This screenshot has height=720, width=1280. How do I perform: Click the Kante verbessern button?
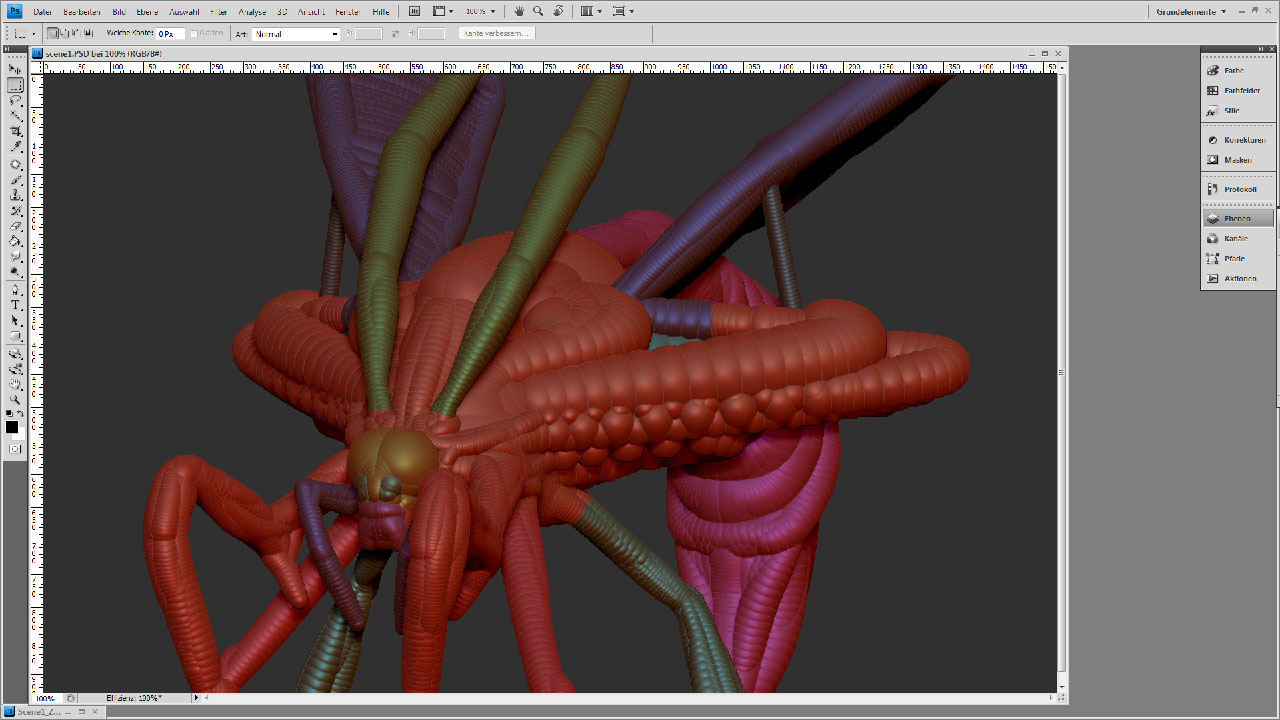(497, 33)
